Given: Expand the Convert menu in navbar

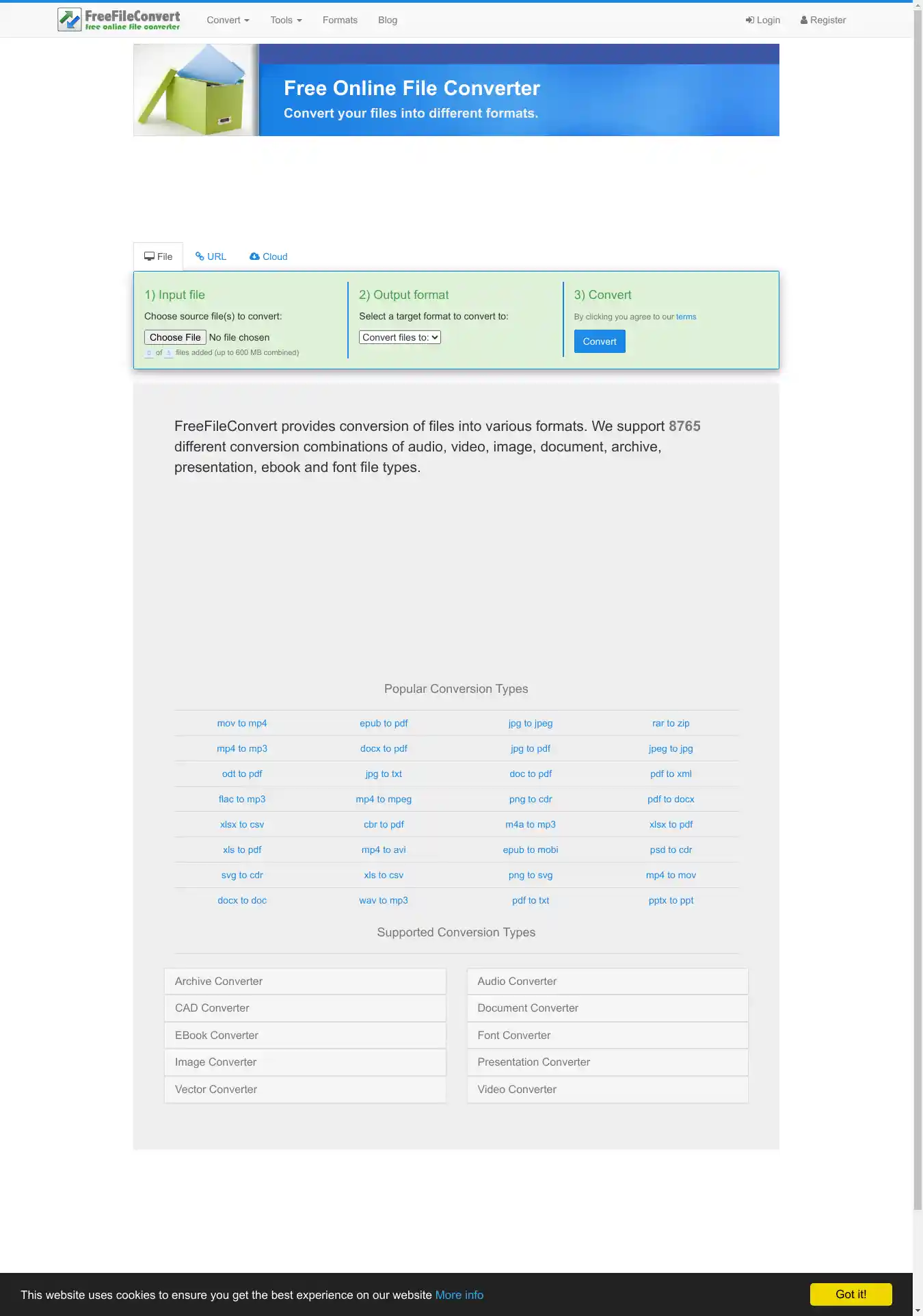Looking at the screenshot, I should pos(228,20).
